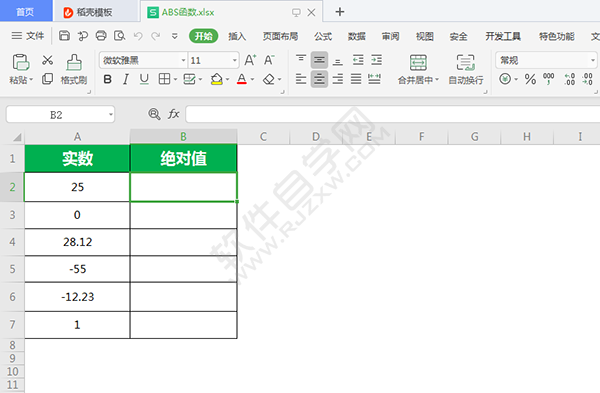Click the Cut scissors icon

point(47,60)
